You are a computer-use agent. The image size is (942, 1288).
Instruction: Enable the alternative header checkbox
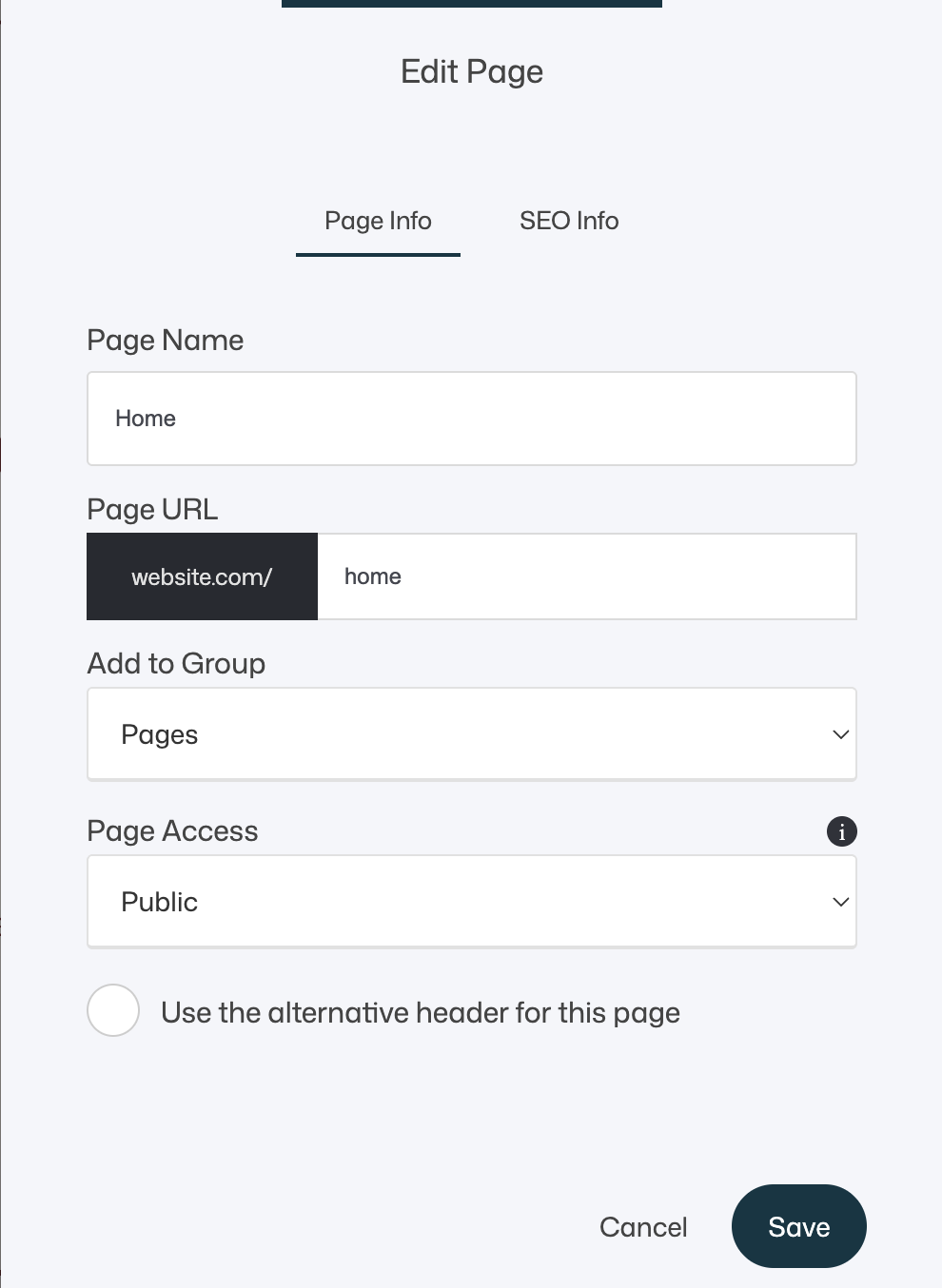pyautogui.click(x=113, y=1010)
